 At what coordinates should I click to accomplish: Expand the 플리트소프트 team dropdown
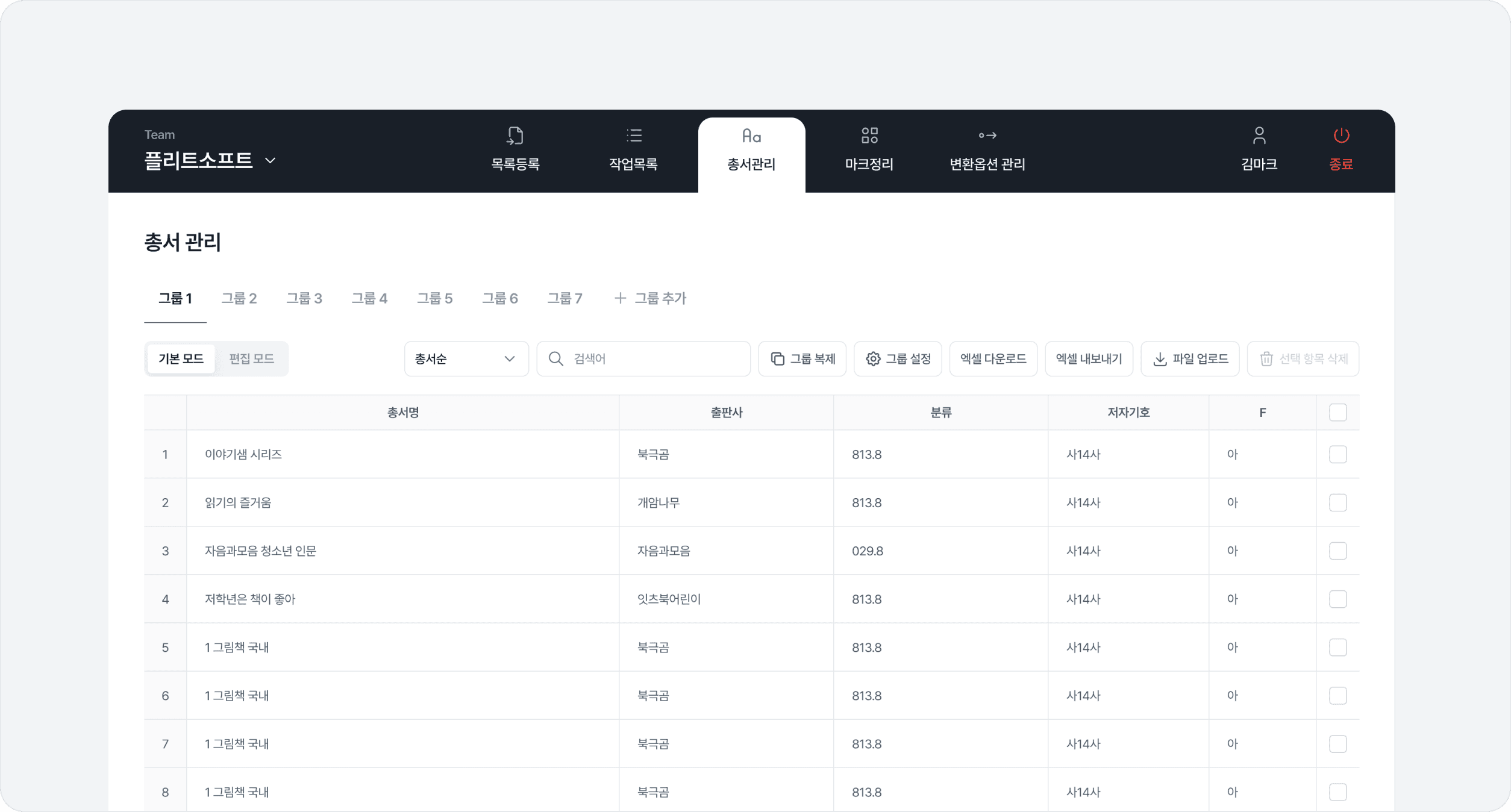[271, 160]
